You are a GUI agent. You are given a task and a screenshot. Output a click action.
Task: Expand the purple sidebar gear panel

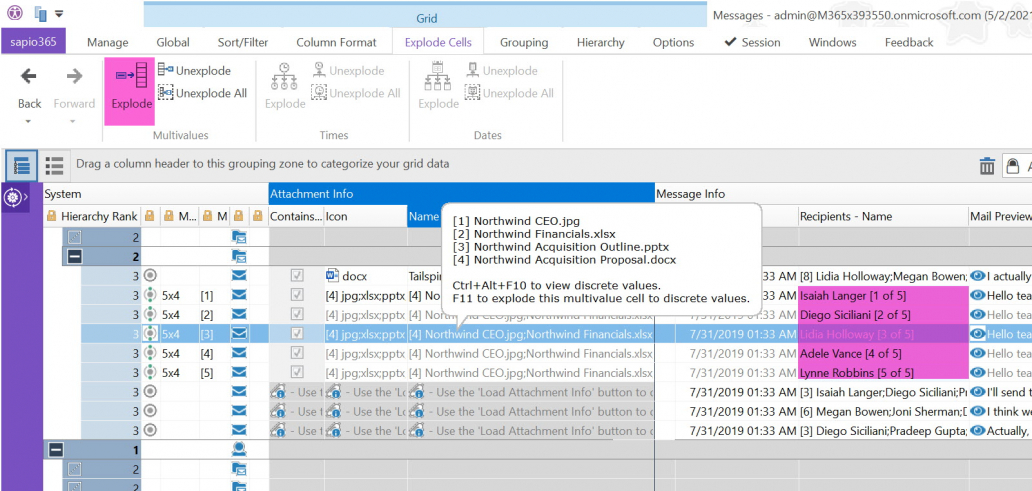click(x=16, y=197)
